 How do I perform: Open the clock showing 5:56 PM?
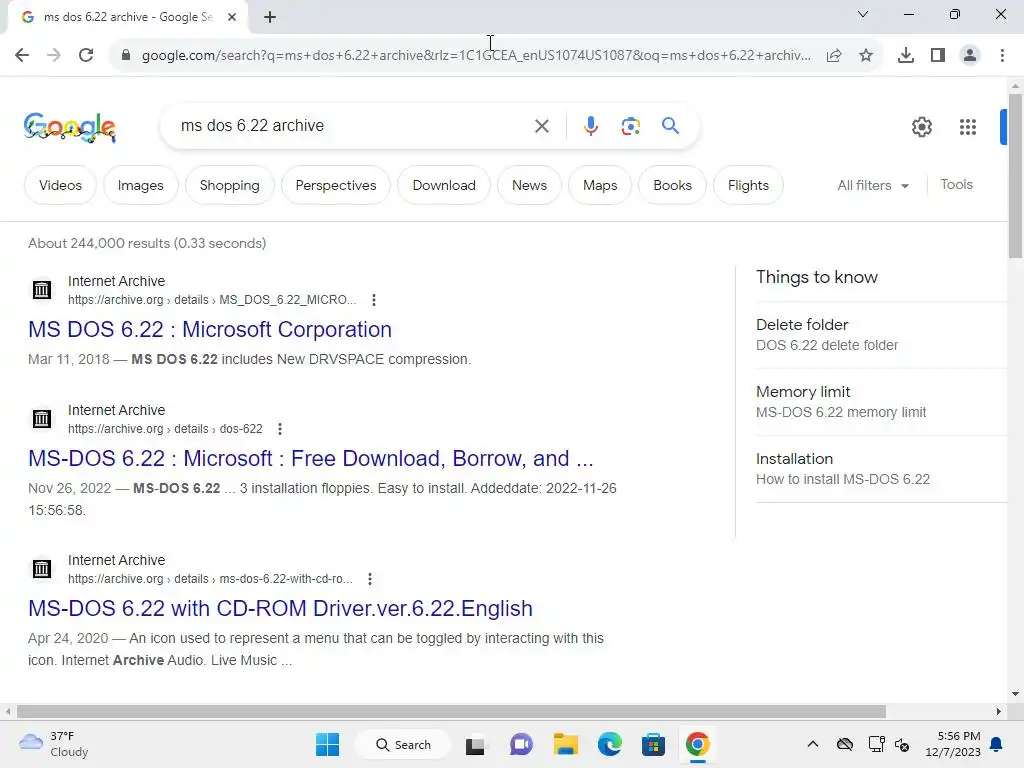pyautogui.click(x=953, y=744)
